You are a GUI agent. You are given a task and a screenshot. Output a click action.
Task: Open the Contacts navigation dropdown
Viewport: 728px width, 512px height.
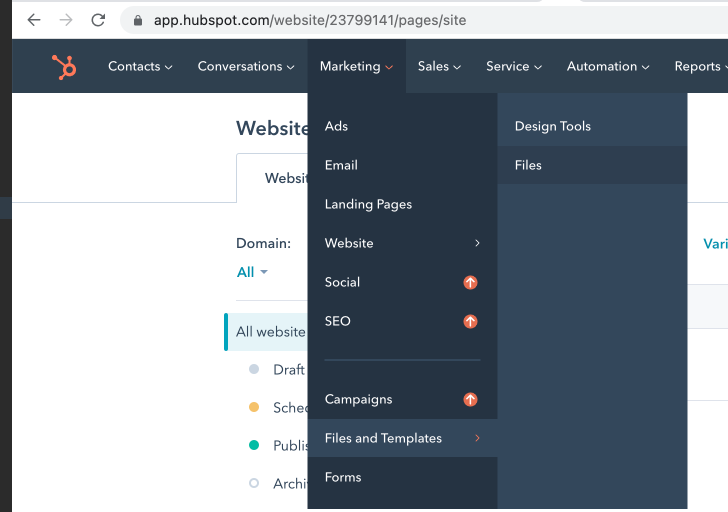pos(140,67)
